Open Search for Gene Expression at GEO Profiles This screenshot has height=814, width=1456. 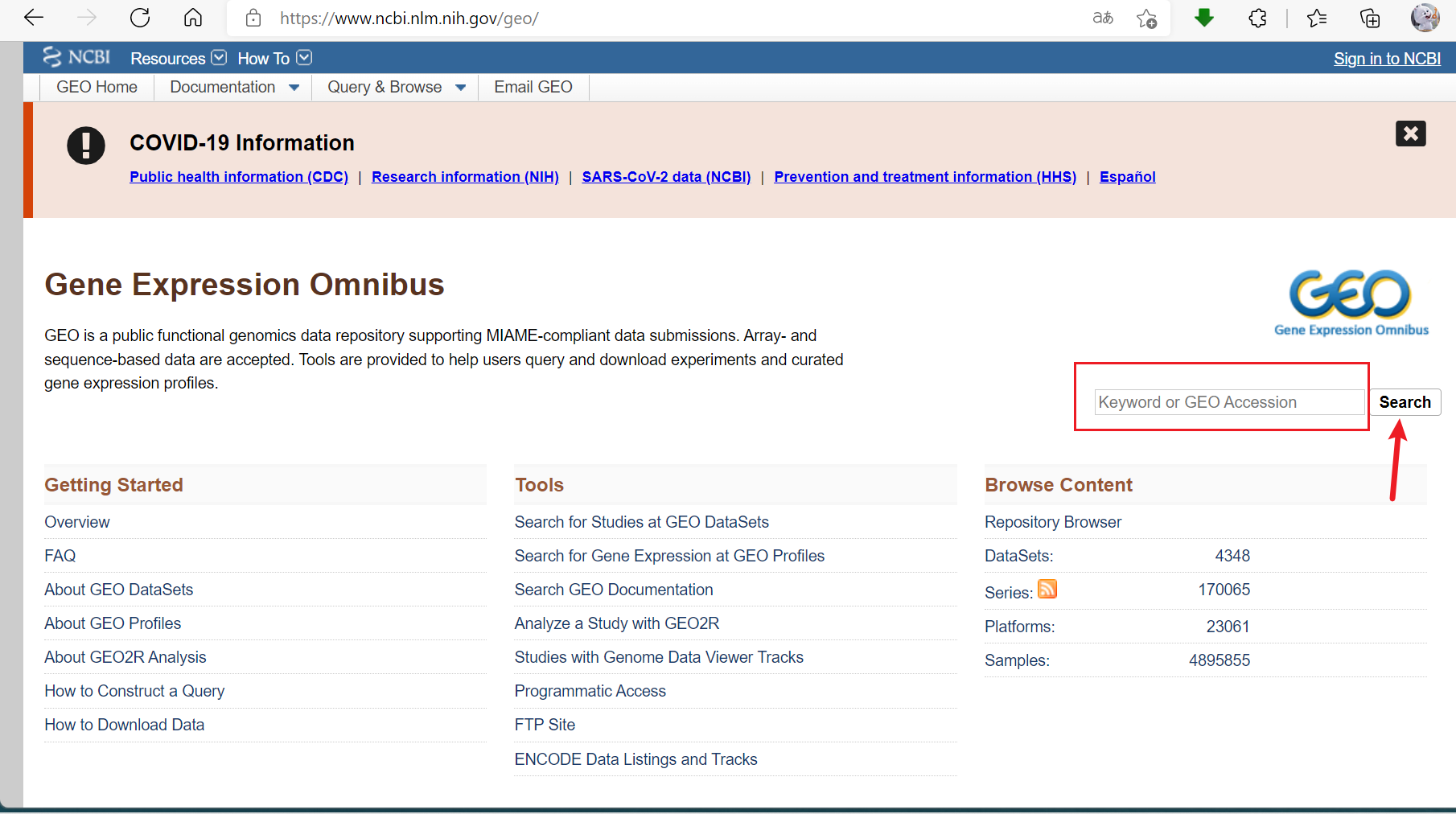670,556
